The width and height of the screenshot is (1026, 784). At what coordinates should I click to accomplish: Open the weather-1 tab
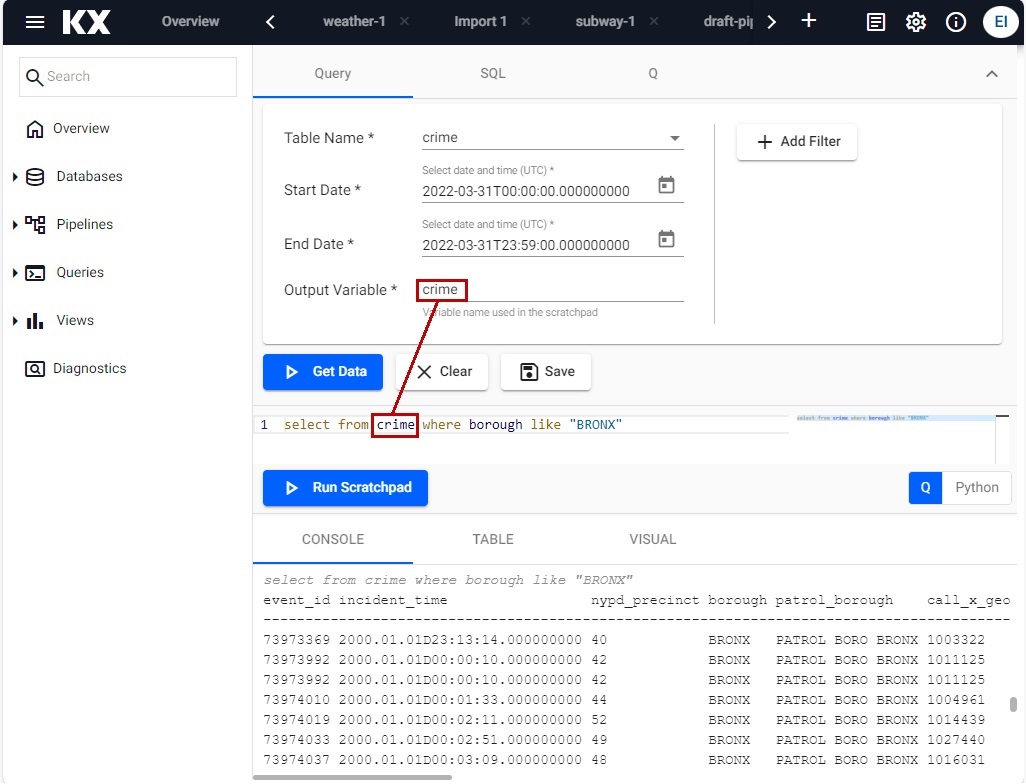pos(354,22)
